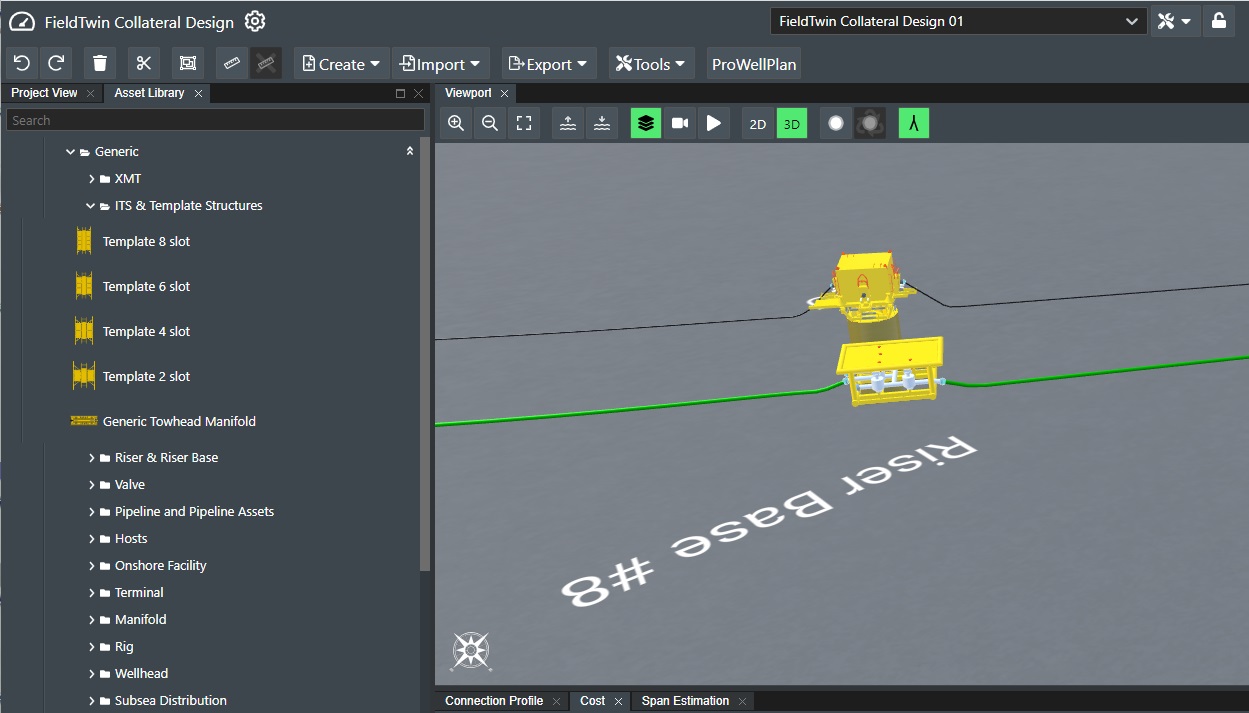Open the FieldTwin Collateral Design 01 selector
This screenshot has width=1249, height=713.
coord(958,21)
